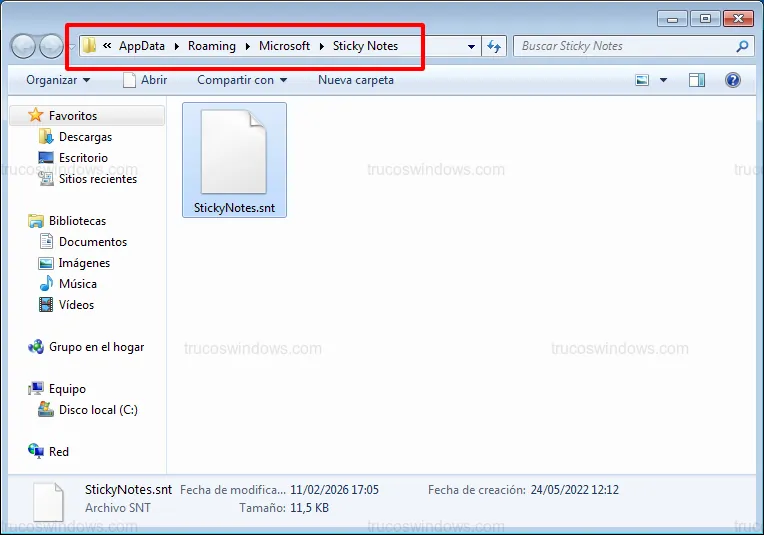Expand the Compartir con menu
The width and height of the screenshot is (764, 535).
pos(241,80)
